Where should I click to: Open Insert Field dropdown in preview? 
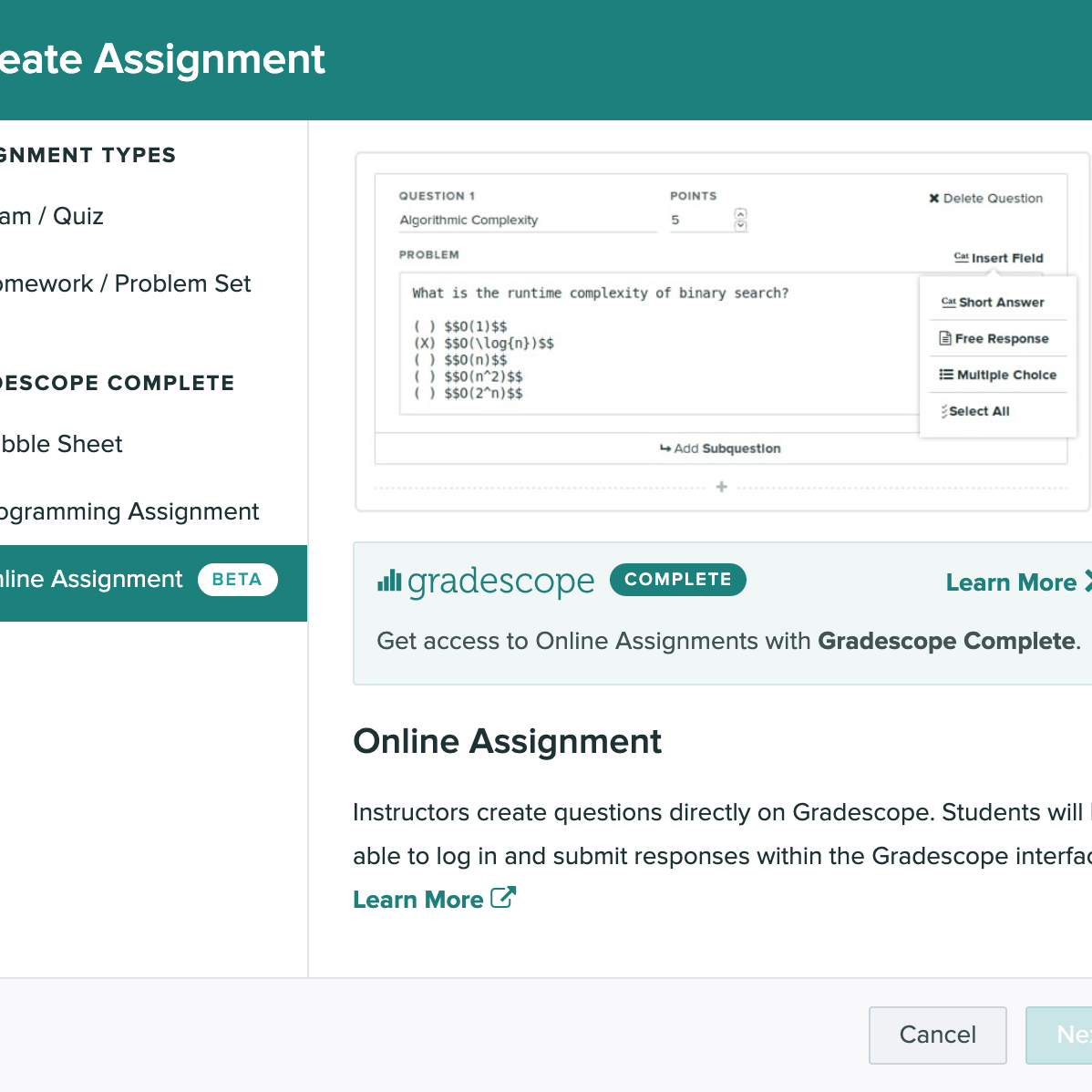999,258
